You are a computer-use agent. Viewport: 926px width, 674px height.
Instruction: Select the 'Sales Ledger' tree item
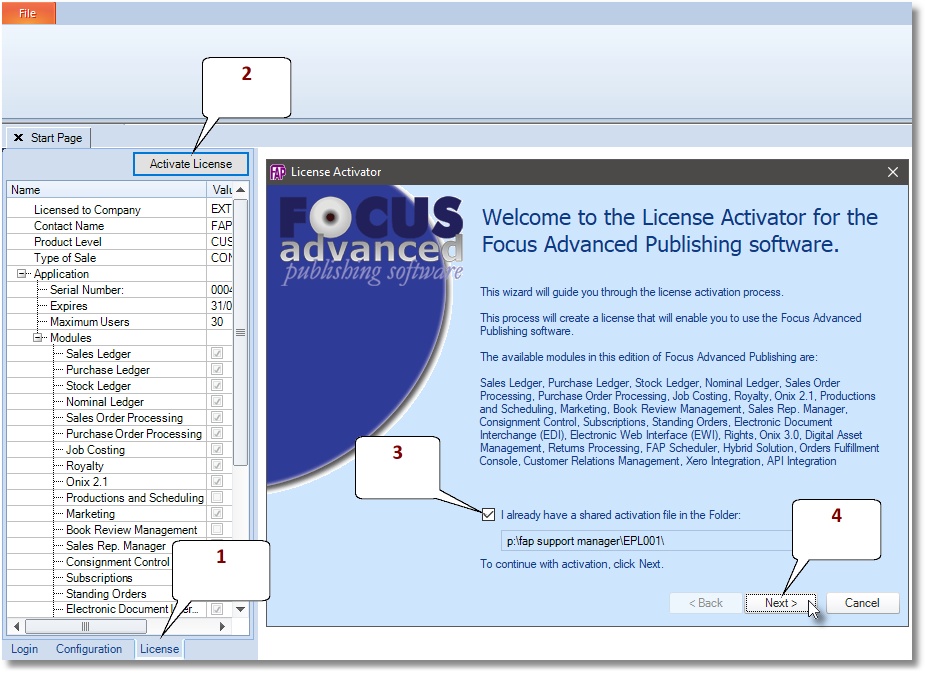[98, 353]
